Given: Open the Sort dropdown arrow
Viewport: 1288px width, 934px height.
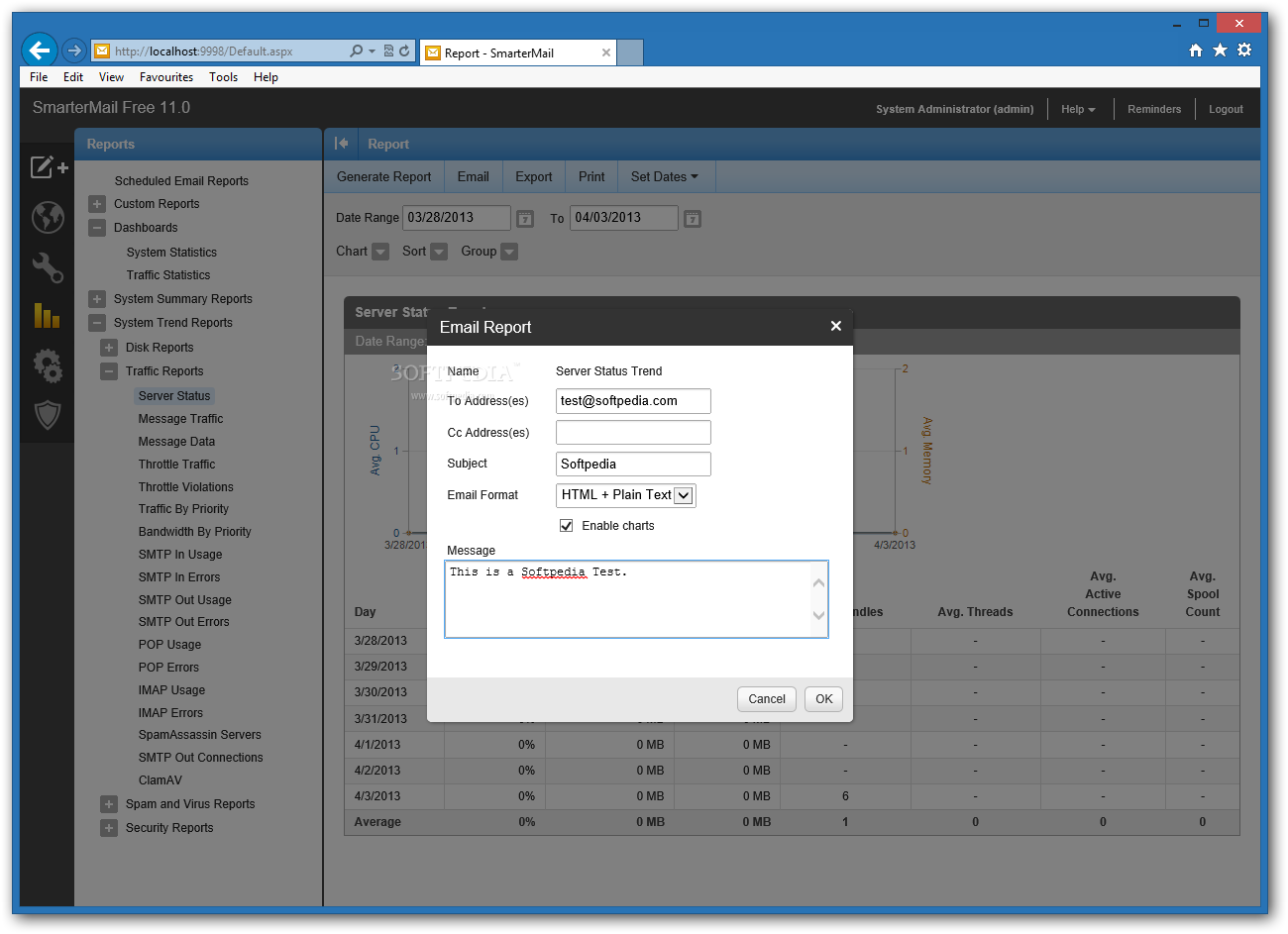Looking at the screenshot, I should tap(439, 252).
